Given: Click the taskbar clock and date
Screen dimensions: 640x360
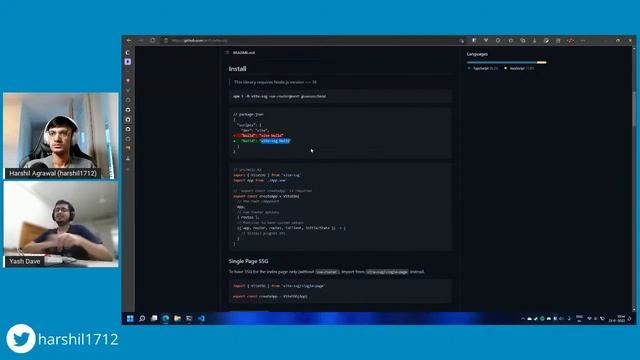Looking at the screenshot, I should [617, 318].
